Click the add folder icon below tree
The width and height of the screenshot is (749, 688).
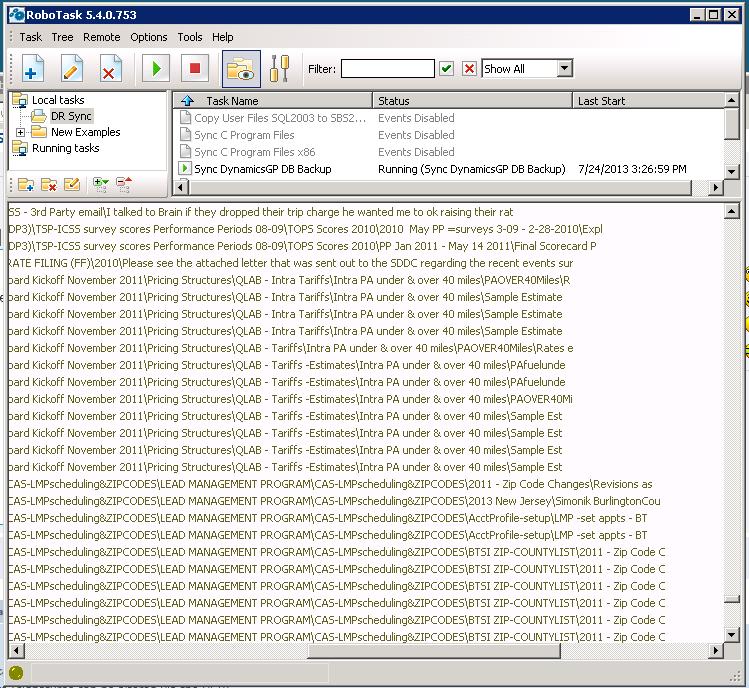(x=26, y=184)
